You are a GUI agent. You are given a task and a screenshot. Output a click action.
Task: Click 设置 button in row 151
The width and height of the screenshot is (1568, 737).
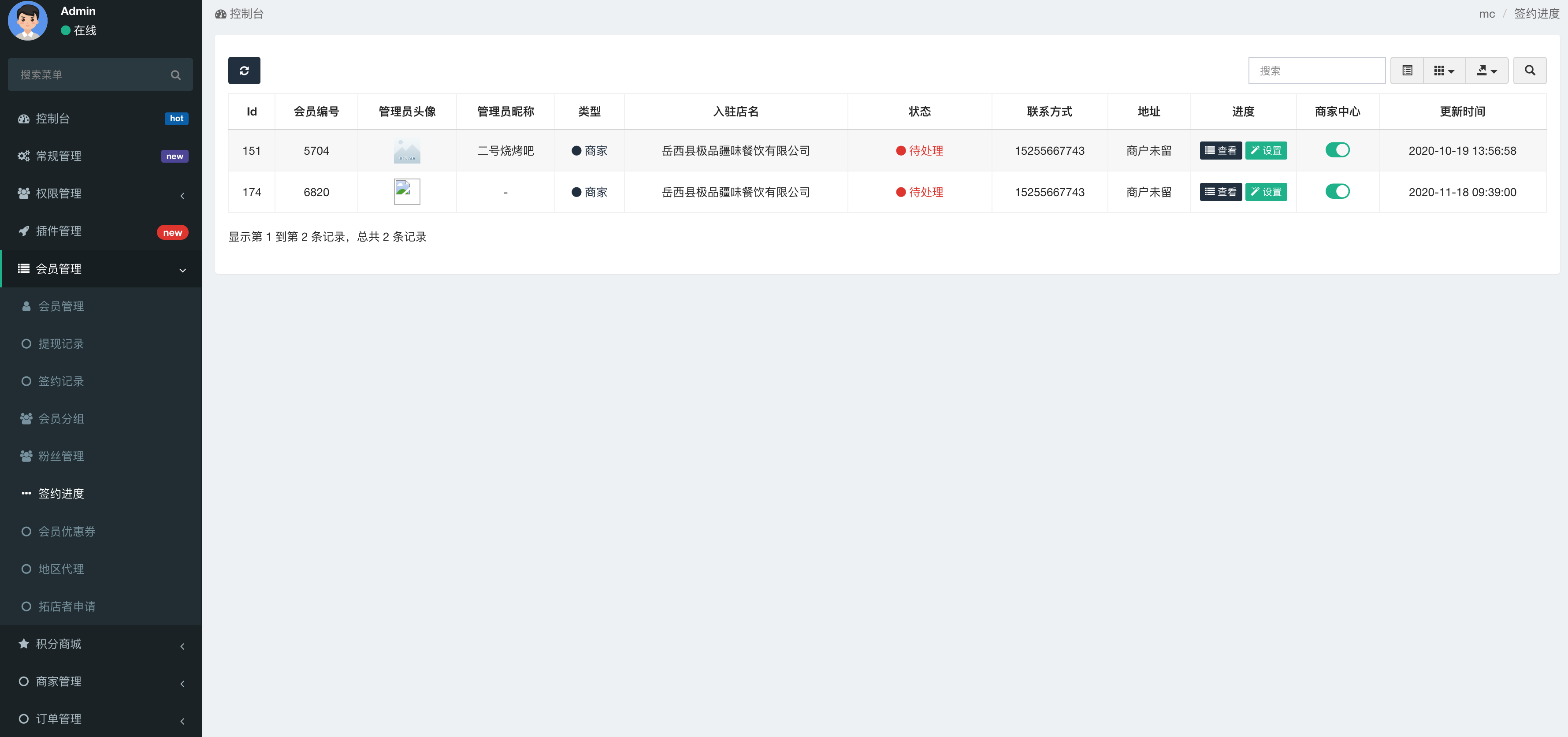(x=1266, y=150)
